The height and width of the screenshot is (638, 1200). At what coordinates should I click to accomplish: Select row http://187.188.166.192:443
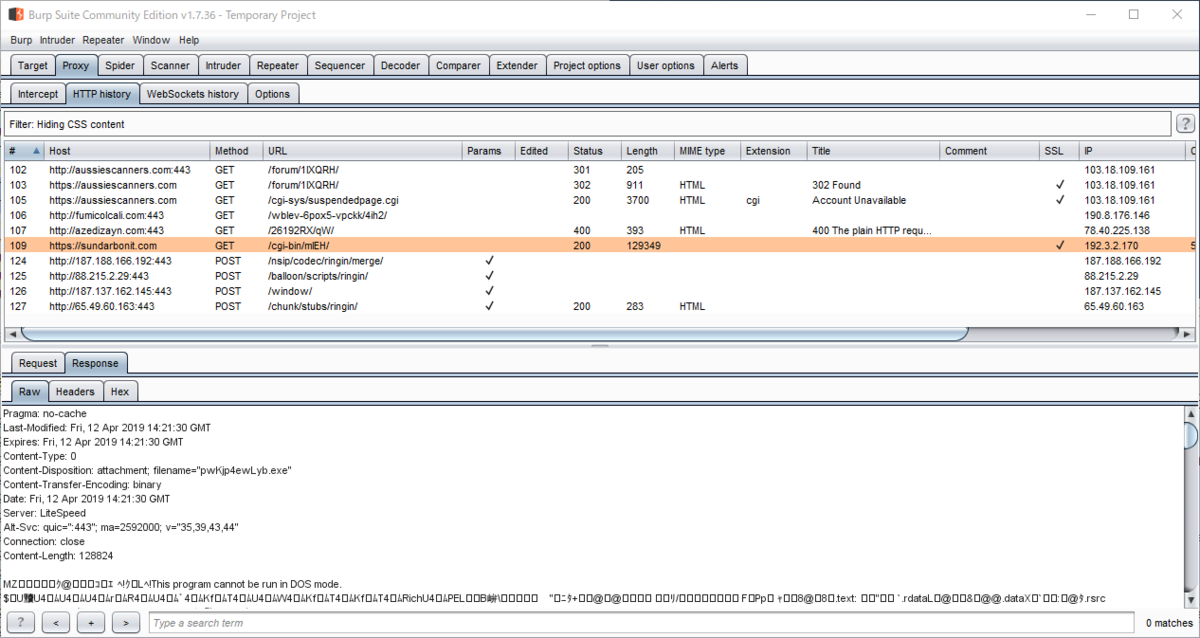(x=600, y=261)
